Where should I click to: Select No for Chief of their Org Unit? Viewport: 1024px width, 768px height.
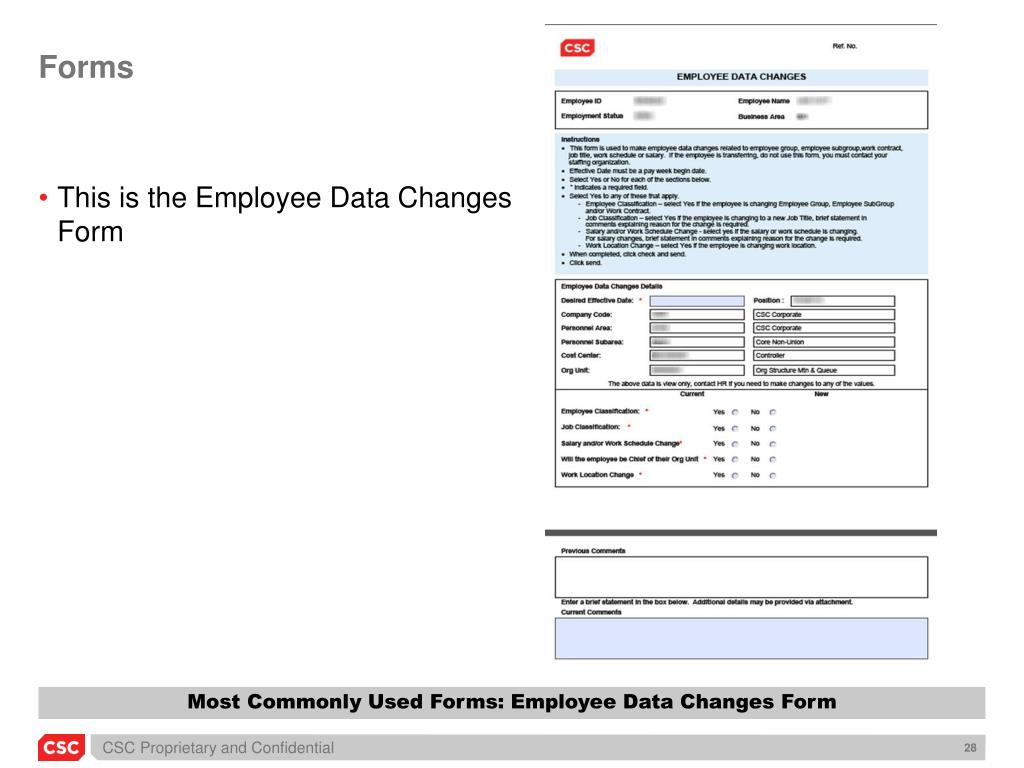[773, 460]
